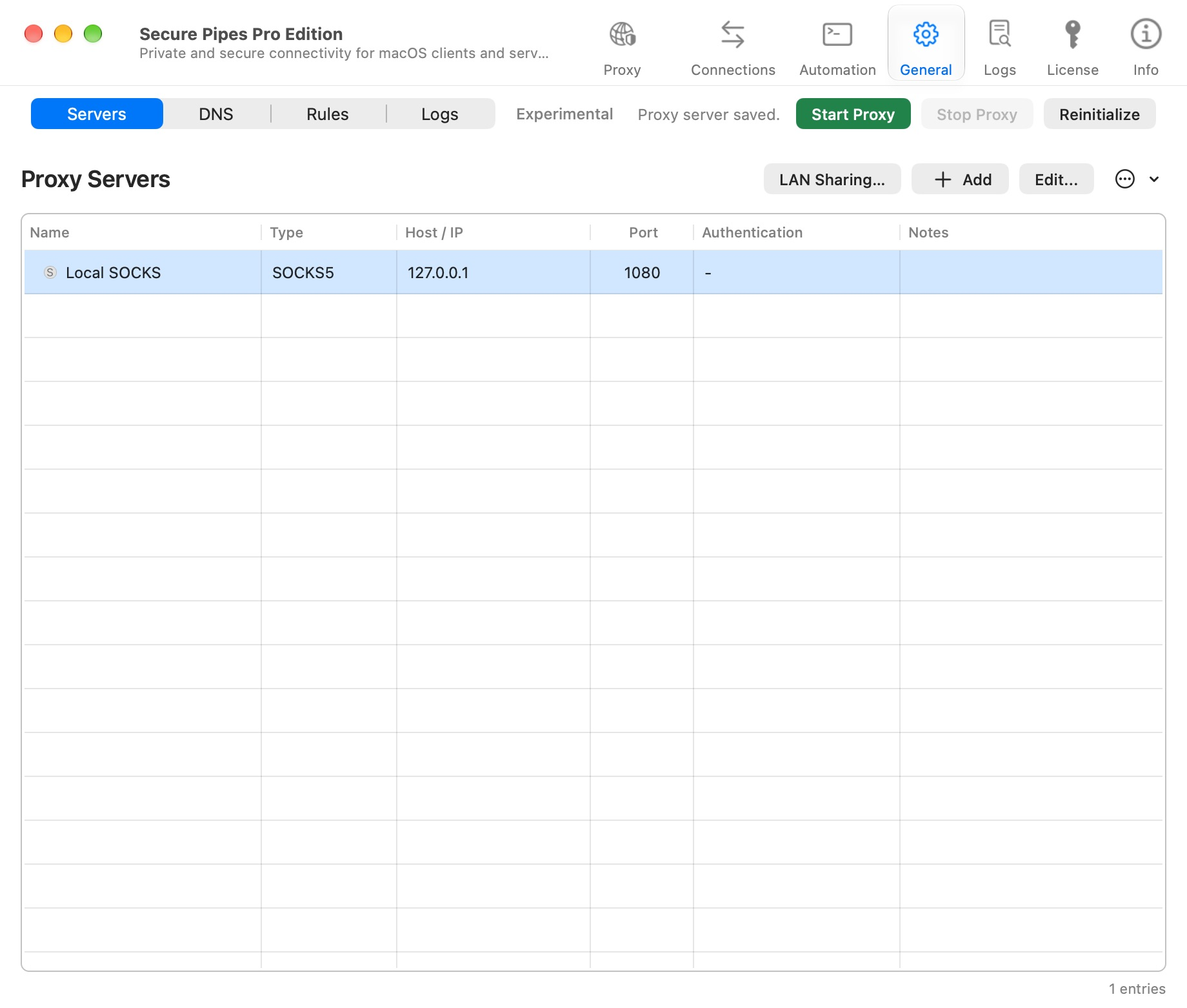The height and width of the screenshot is (1008, 1187).
Task: Click the green zoom window button
Action: (93, 34)
